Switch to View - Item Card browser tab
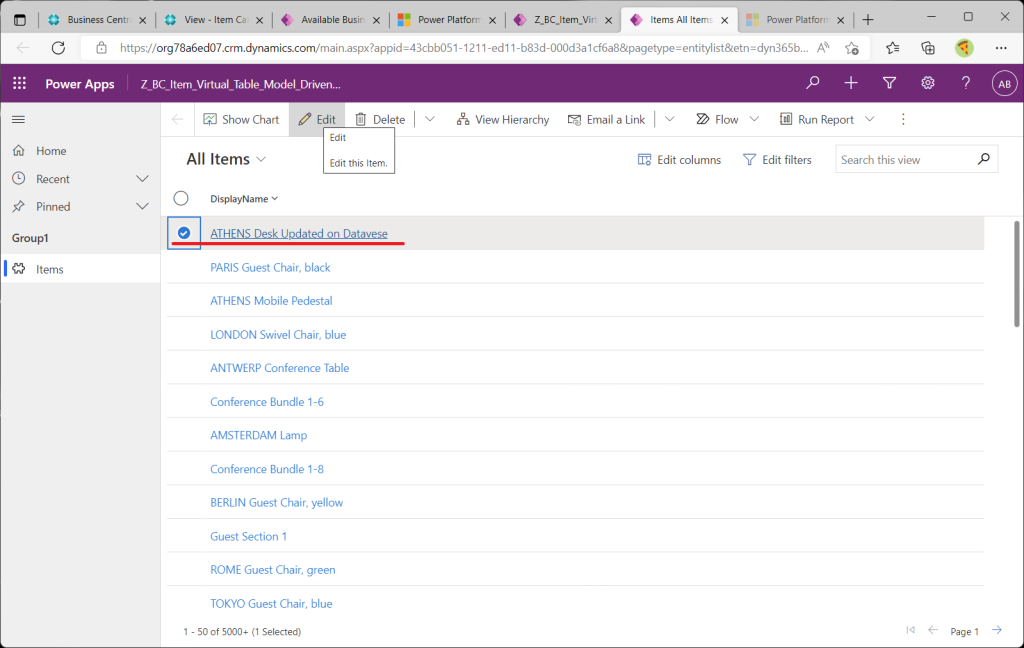This screenshot has height=648, width=1024. (x=214, y=20)
